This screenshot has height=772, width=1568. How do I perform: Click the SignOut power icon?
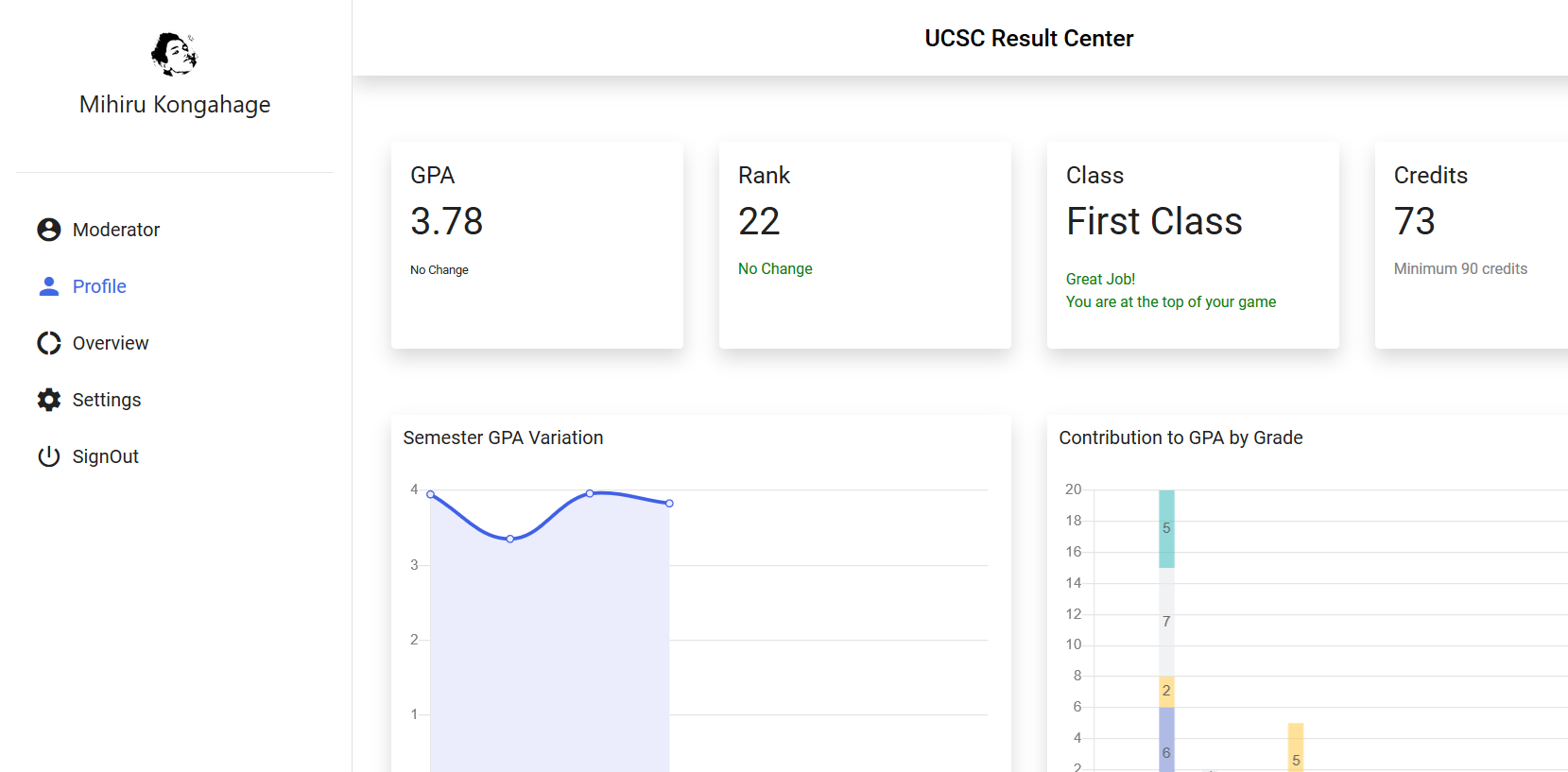[49, 456]
